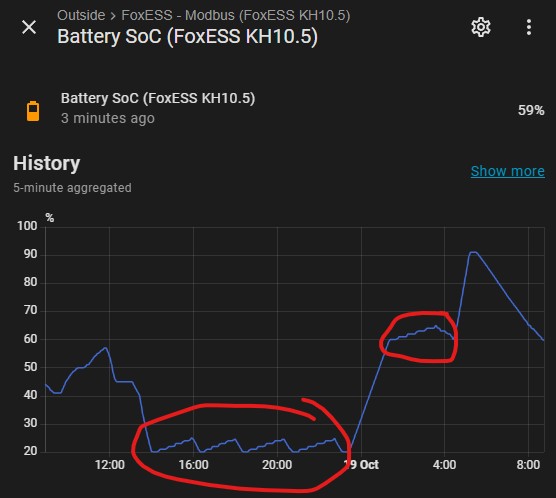Click the 59% state value

coord(531,110)
